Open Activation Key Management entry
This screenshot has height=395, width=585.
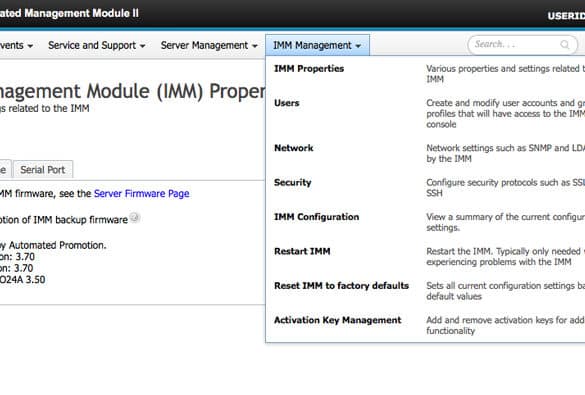[x=338, y=320]
